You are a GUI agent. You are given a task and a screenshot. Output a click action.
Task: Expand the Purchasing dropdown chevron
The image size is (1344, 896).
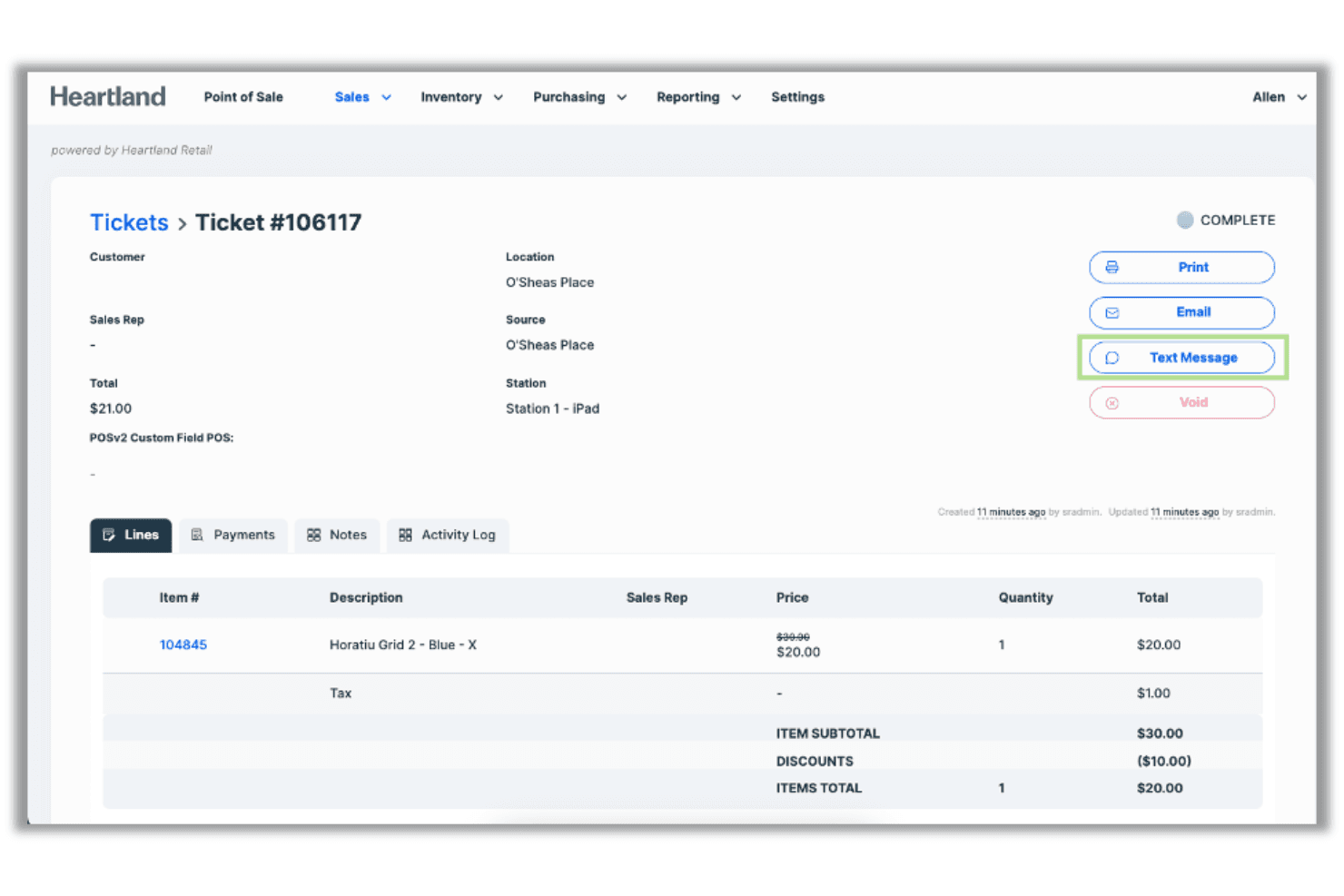point(621,97)
